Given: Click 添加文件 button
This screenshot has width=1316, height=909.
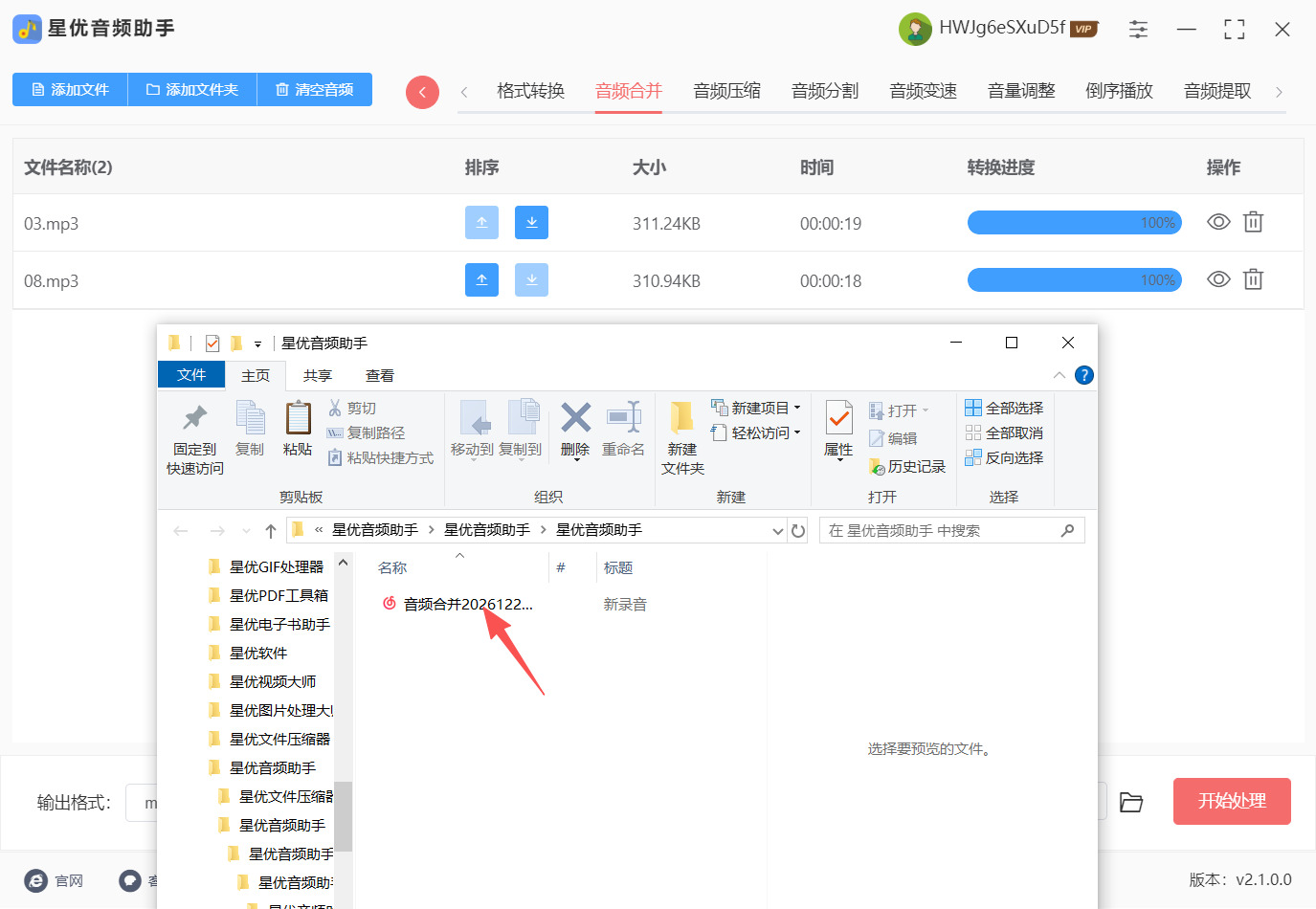Looking at the screenshot, I should pos(70,90).
